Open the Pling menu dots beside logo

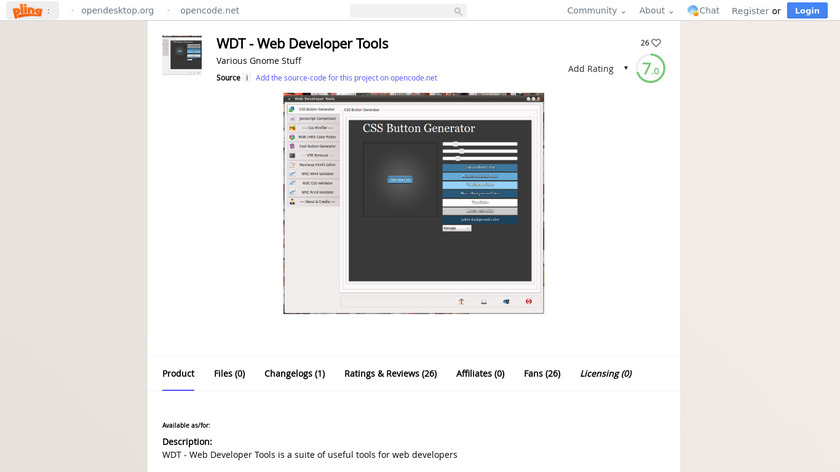point(47,10)
